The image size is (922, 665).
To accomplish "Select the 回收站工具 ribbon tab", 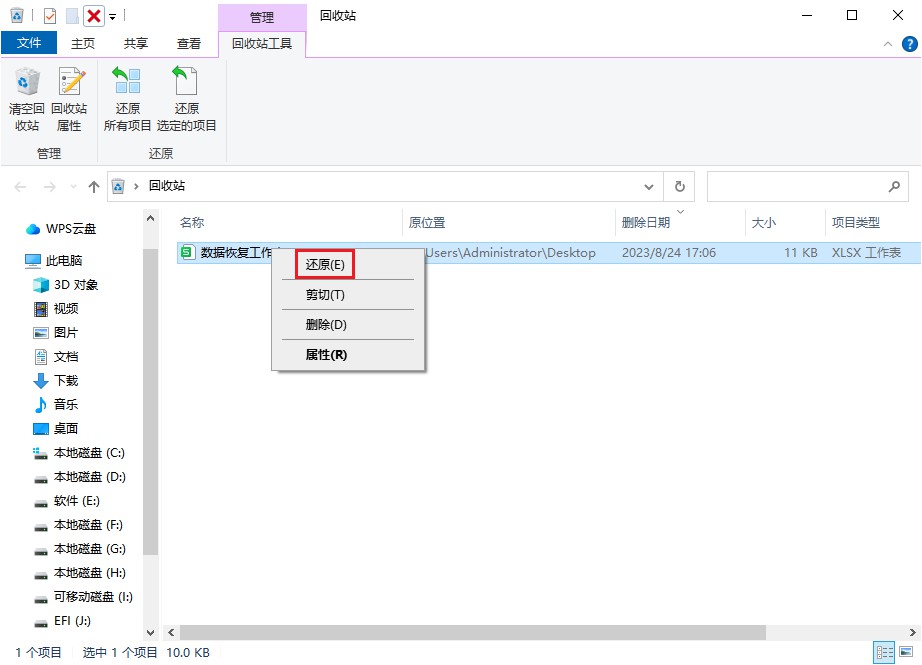I will pos(262,44).
